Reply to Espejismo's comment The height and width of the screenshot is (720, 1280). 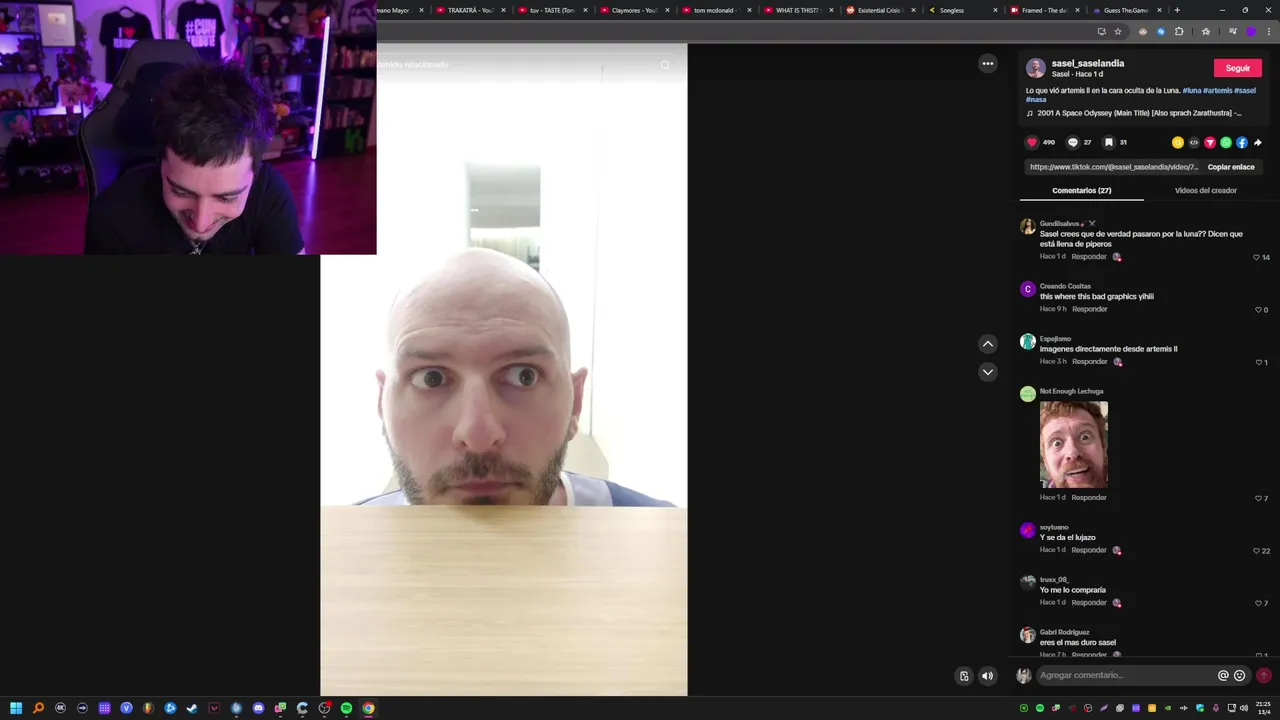pos(1090,361)
